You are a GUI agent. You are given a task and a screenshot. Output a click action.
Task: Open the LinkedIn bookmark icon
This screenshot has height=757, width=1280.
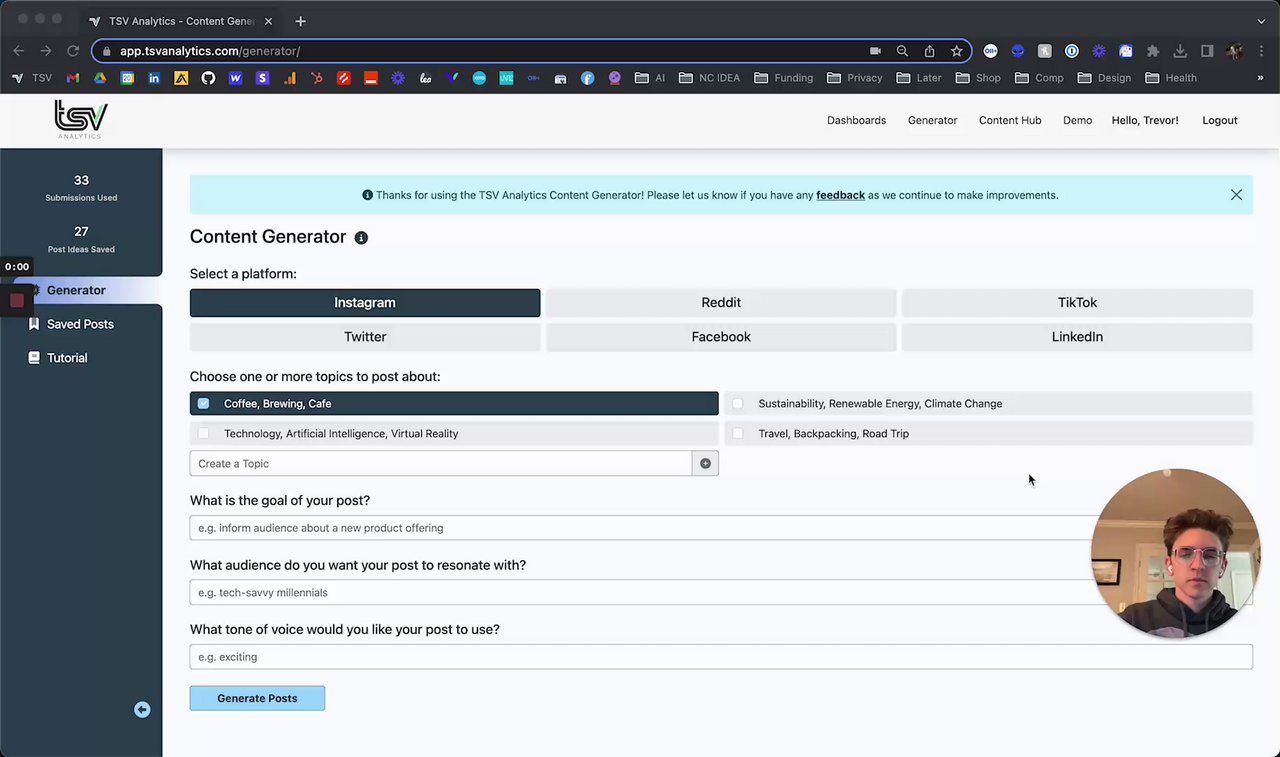(154, 78)
